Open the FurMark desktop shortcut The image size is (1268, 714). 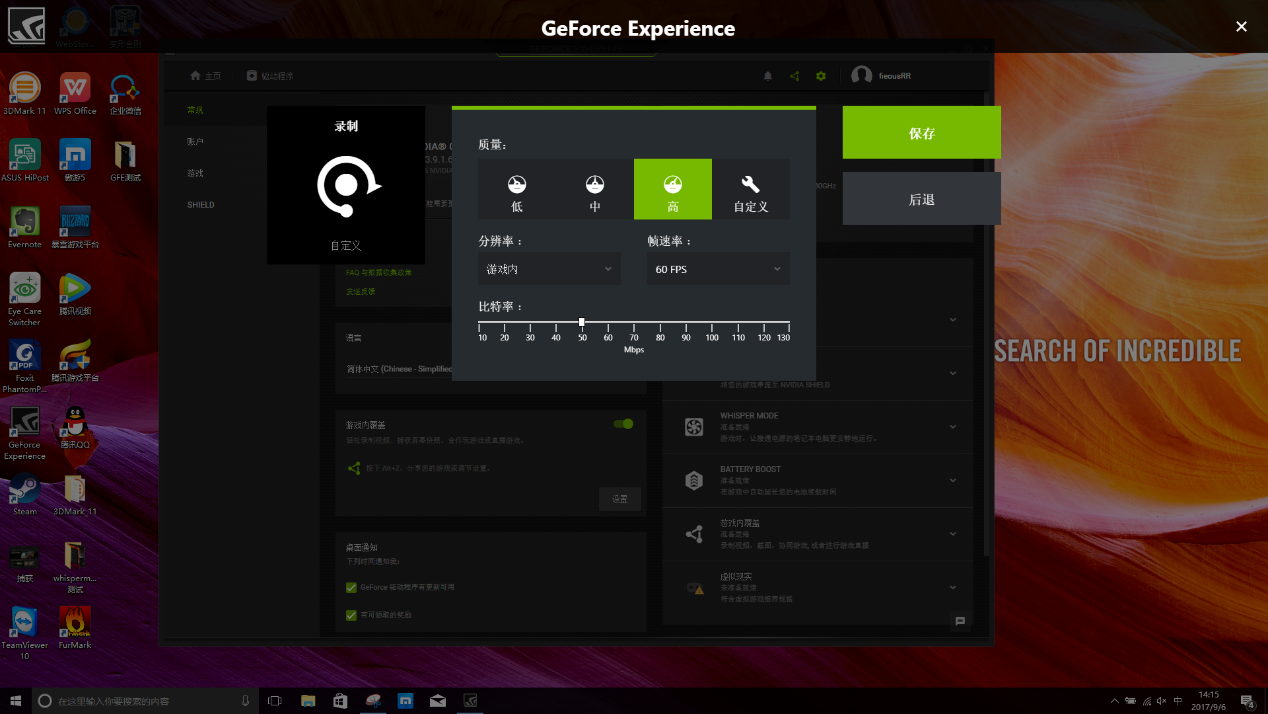tap(75, 628)
